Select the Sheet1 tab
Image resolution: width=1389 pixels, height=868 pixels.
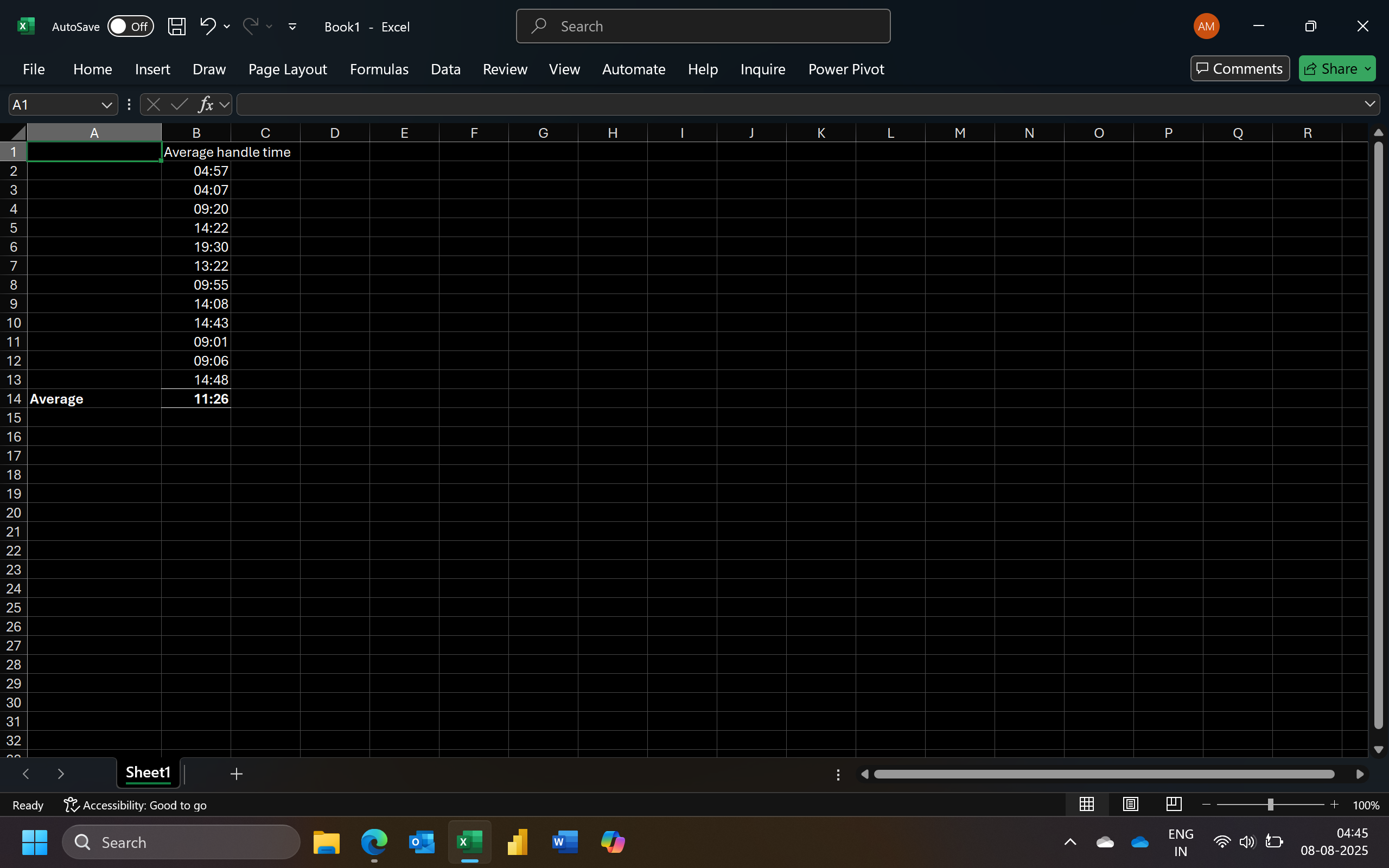point(148,773)
